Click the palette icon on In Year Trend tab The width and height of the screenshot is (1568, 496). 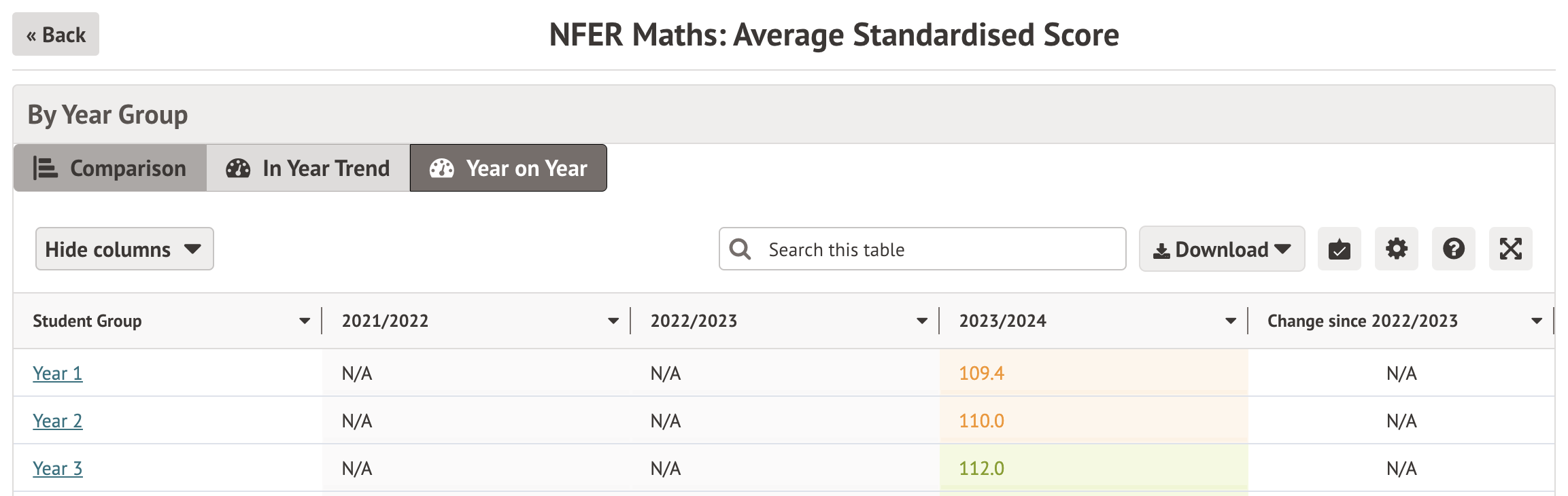point(238,169)
